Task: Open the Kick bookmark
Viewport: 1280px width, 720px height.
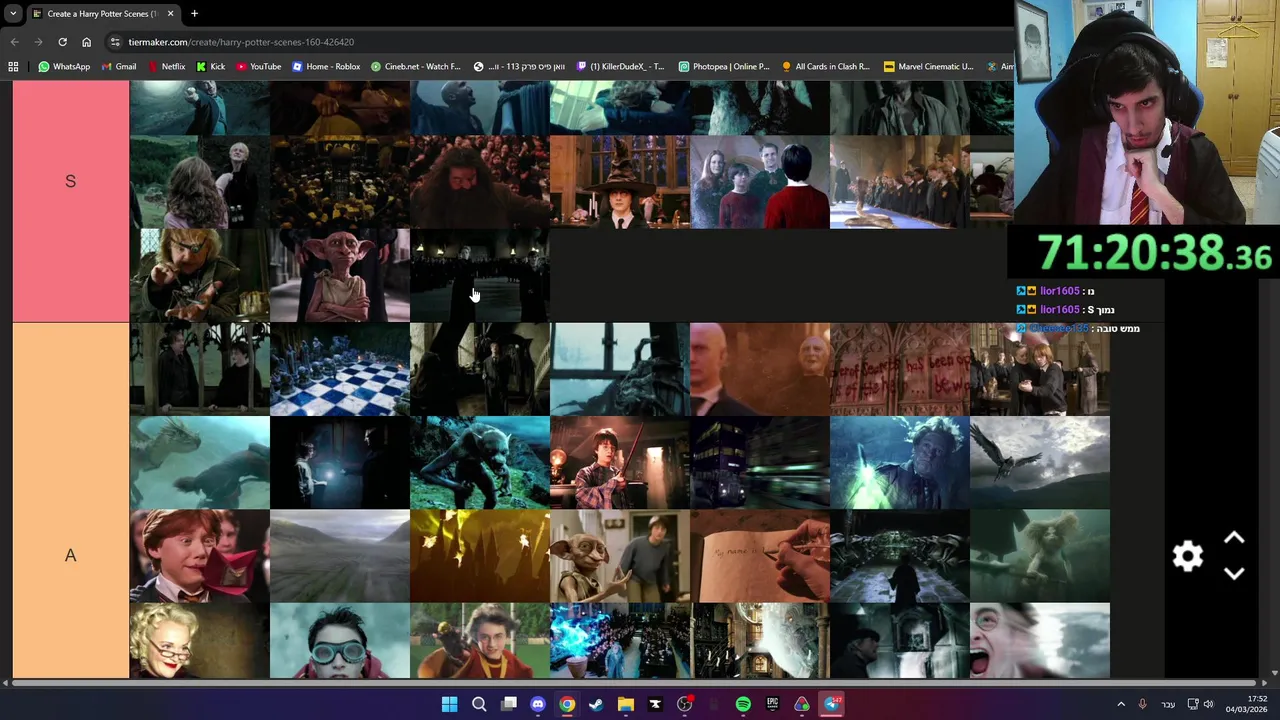Action: click(x=210, y=66)
